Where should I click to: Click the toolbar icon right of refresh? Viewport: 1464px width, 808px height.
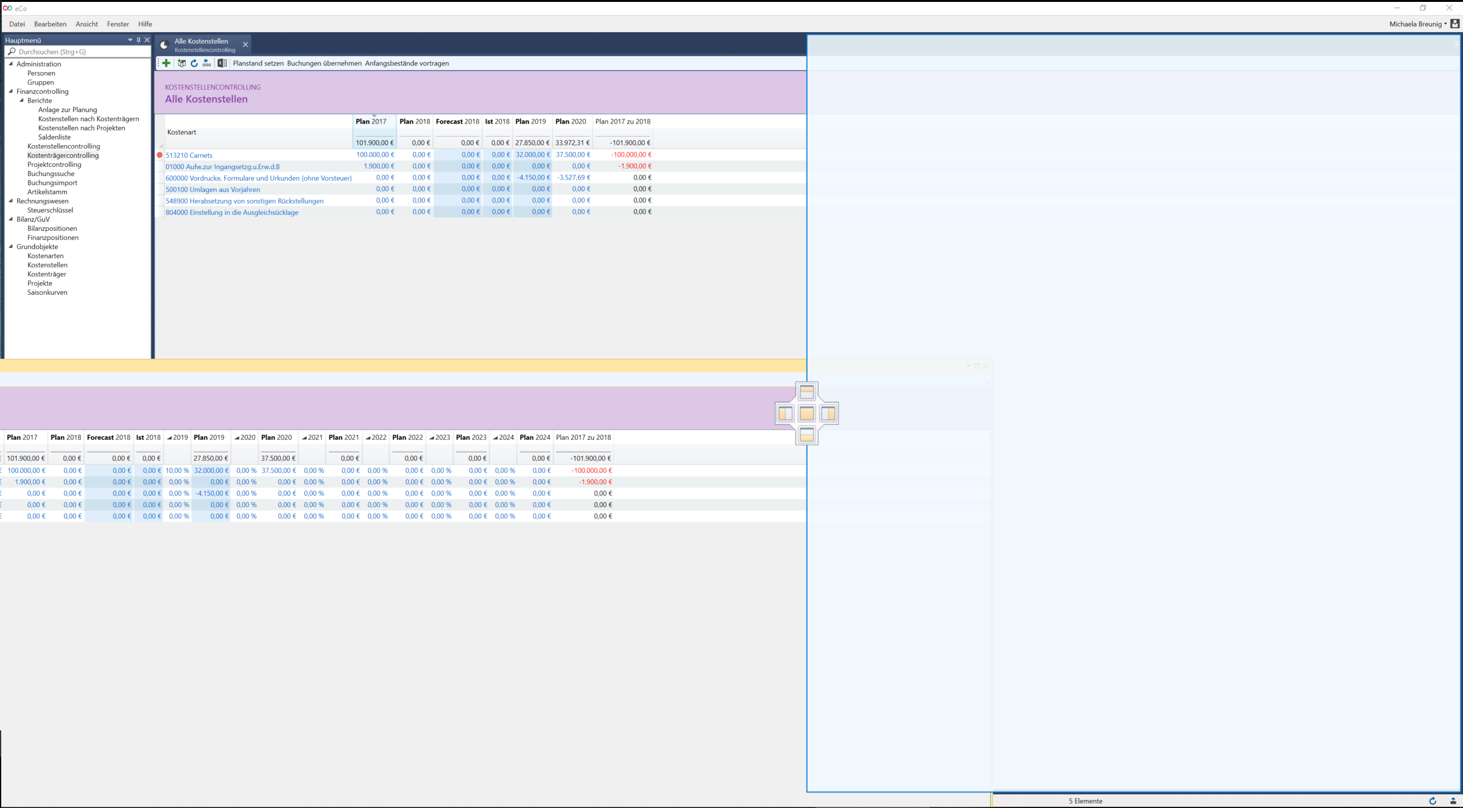207,63
